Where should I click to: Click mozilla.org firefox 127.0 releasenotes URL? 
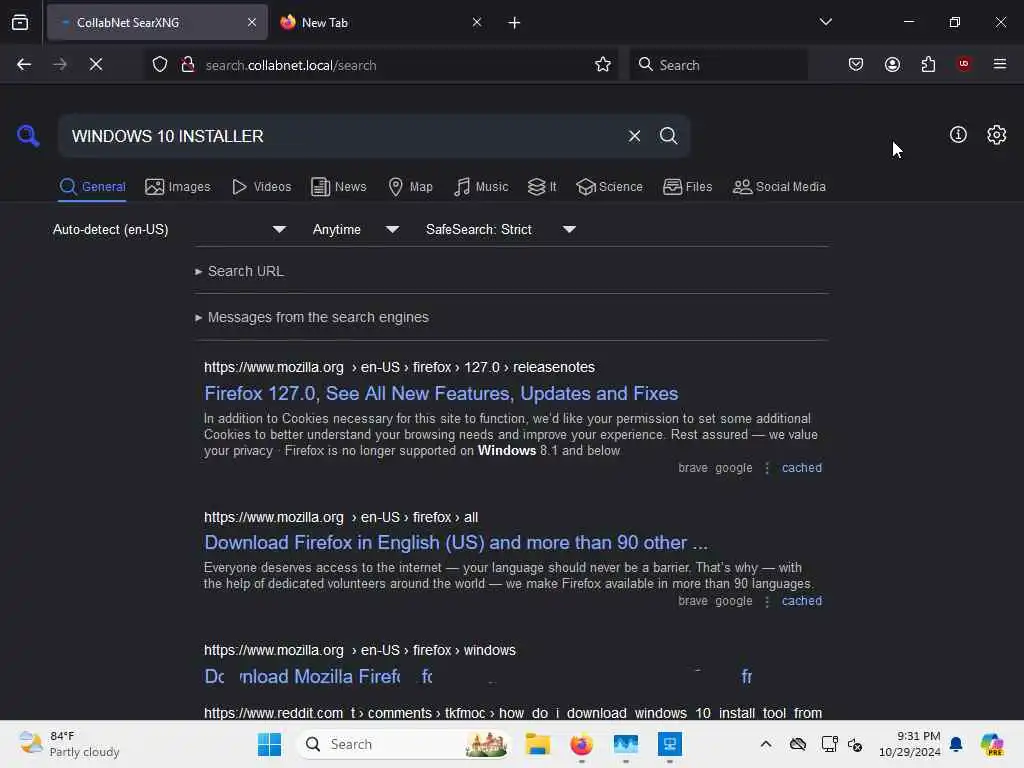(x=399, y=368)
